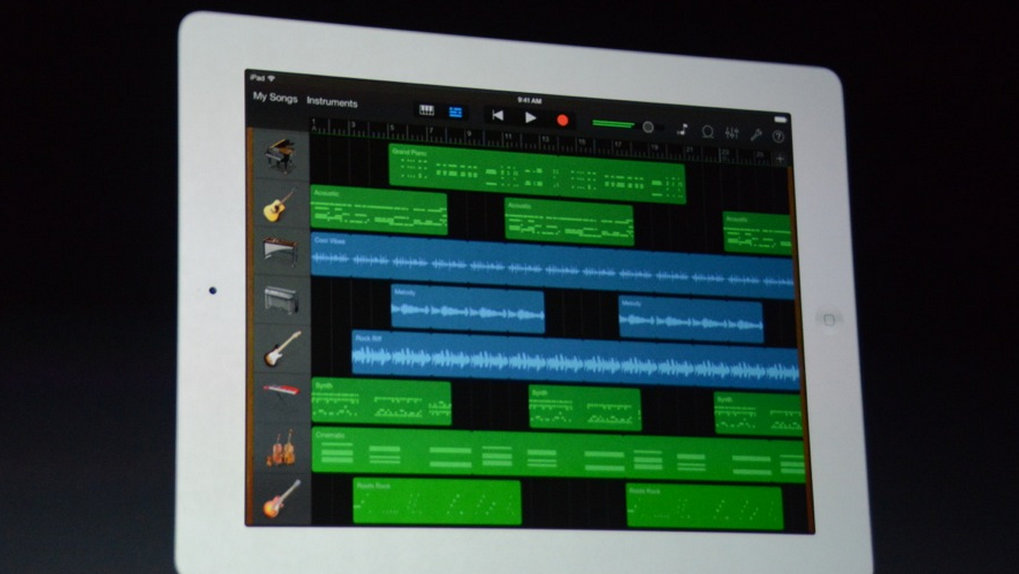Image resolution: width=1019 pixels, height=574 pixels.
Task: Select the vibraphone track icon
Action: (279, 251)
